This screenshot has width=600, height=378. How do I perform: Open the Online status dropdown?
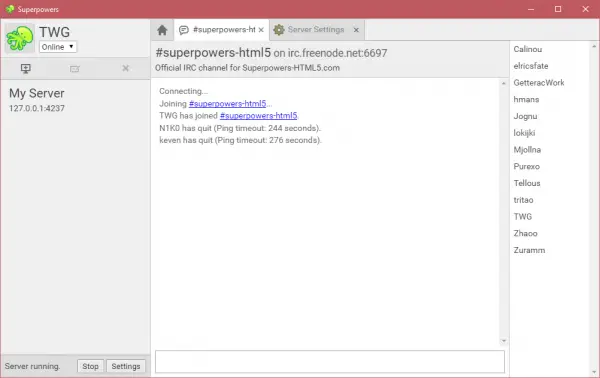tap(58, 47)
